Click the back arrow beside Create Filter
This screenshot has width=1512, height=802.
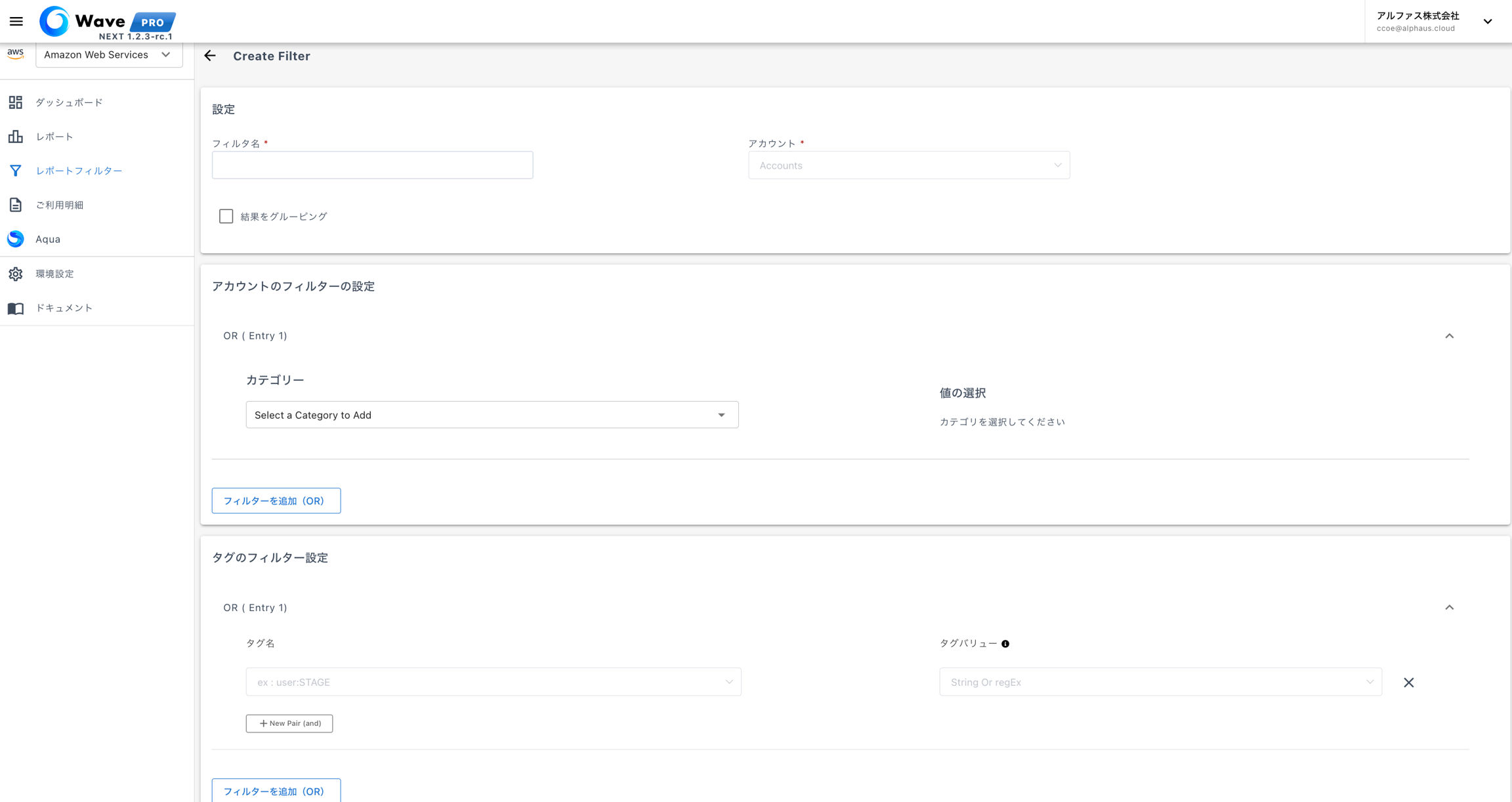coord(210,56)
